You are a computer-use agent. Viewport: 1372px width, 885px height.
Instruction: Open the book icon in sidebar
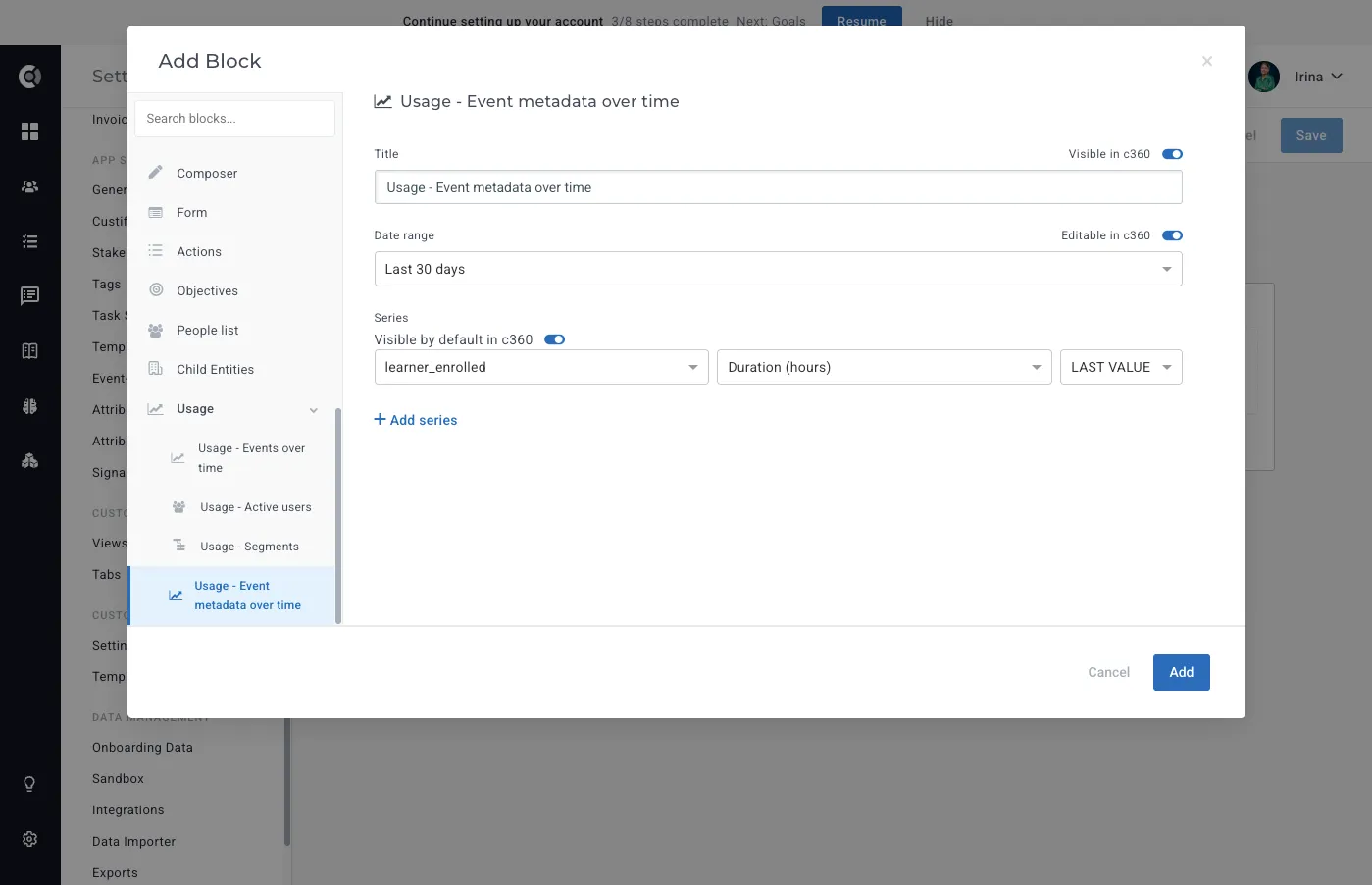30,351
